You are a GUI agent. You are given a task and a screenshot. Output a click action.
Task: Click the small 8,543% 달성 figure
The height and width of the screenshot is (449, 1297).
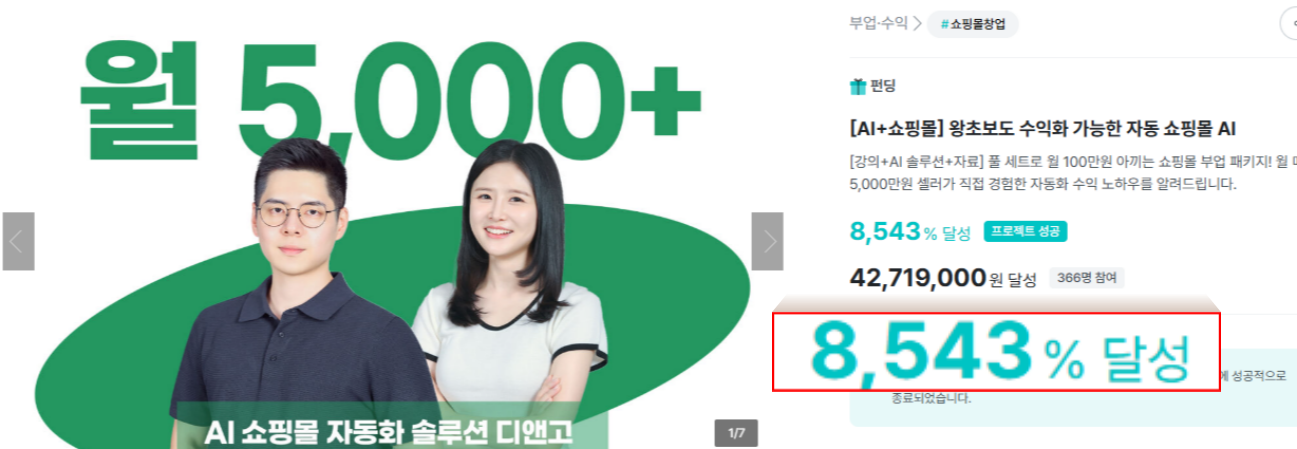(910, 232)
